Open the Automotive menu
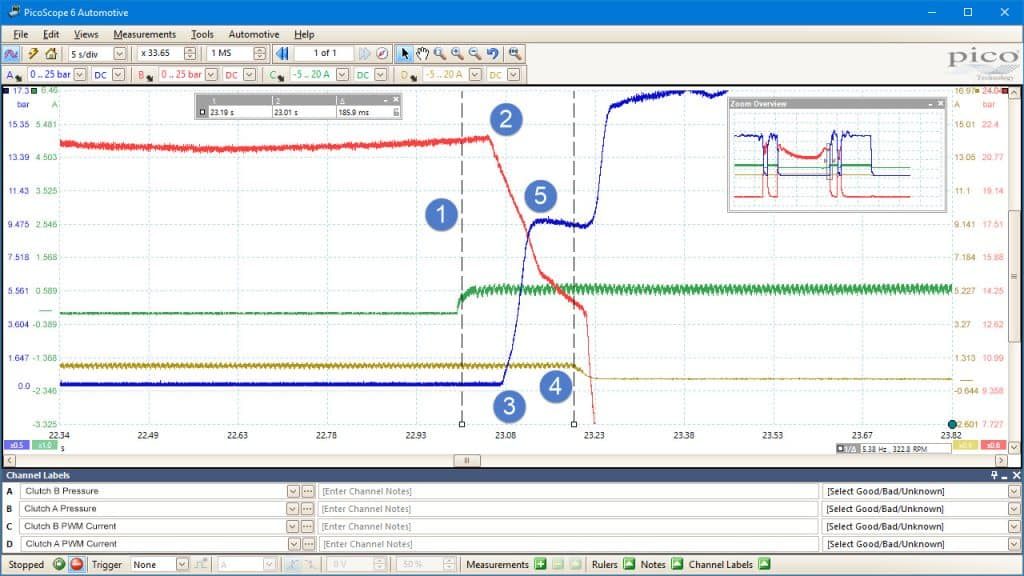Image resolution: width=1024 pixels, height=576 pixels. pos(254,35)
